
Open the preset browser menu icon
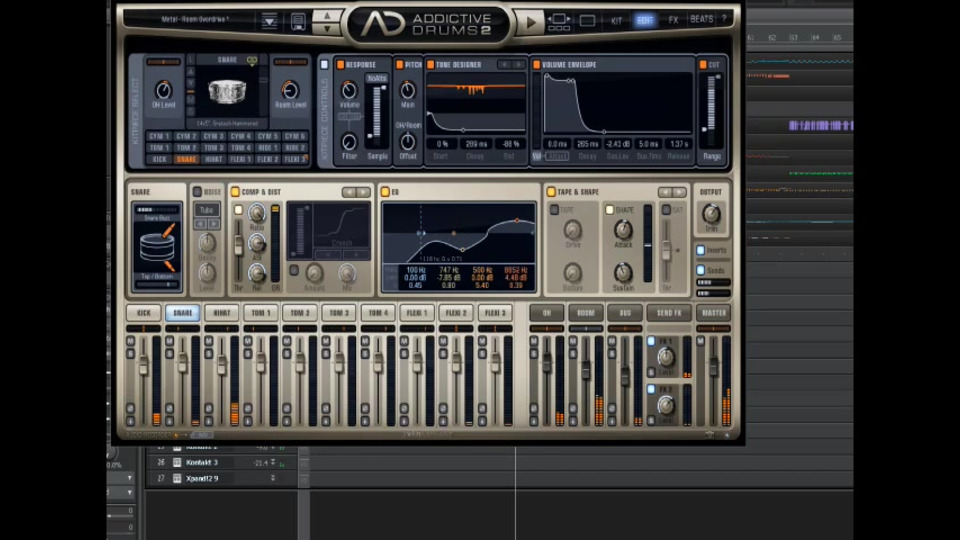(x=269, y=21)
